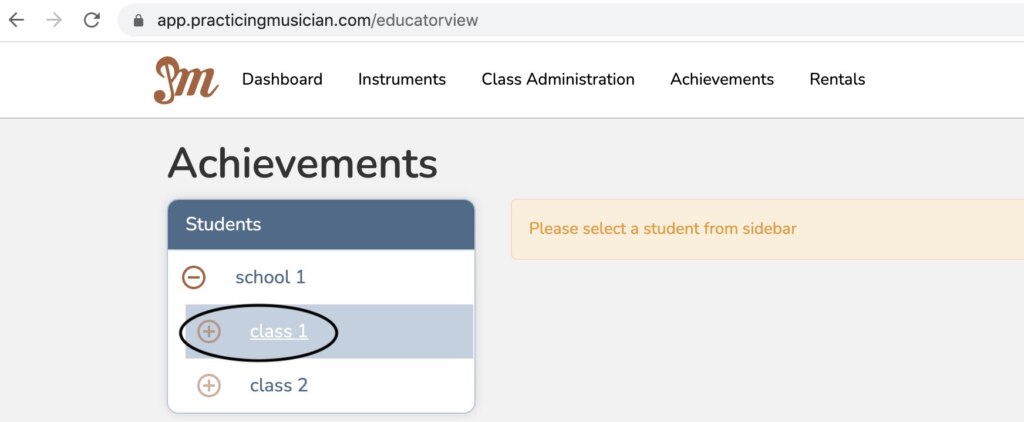
Task: Click the school 1 tree label
Action: pyautogui.click(x=270, y=277)
